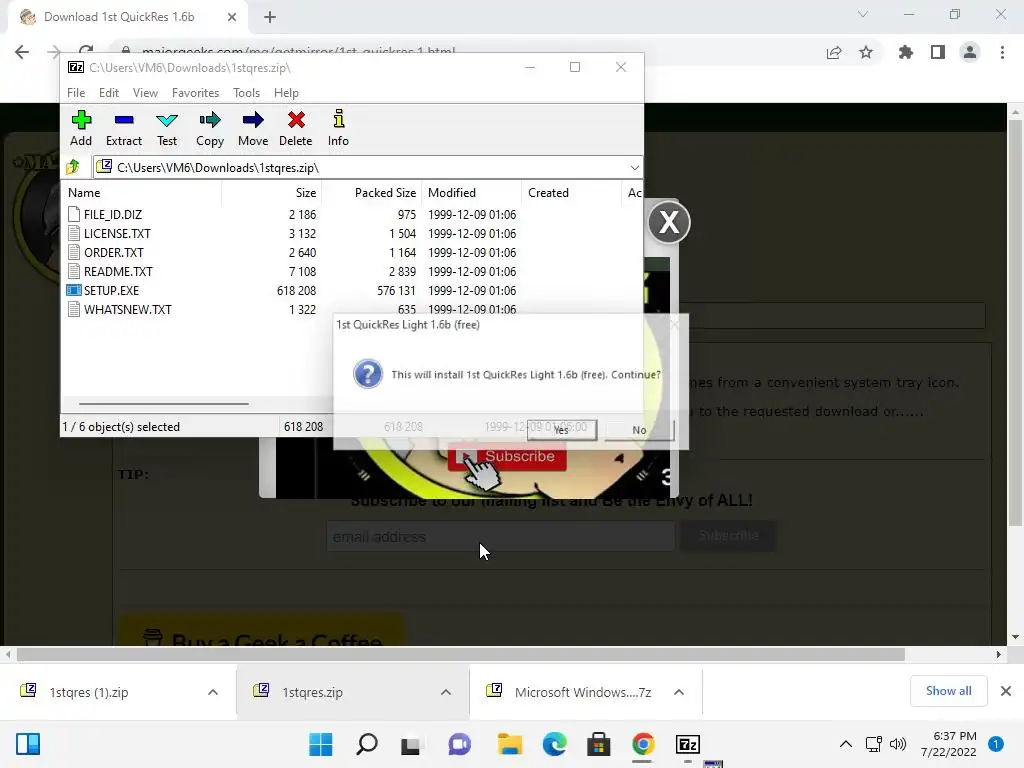Click the Extract toolbar icon
The image size is (1024, 768).
point(123,128)
